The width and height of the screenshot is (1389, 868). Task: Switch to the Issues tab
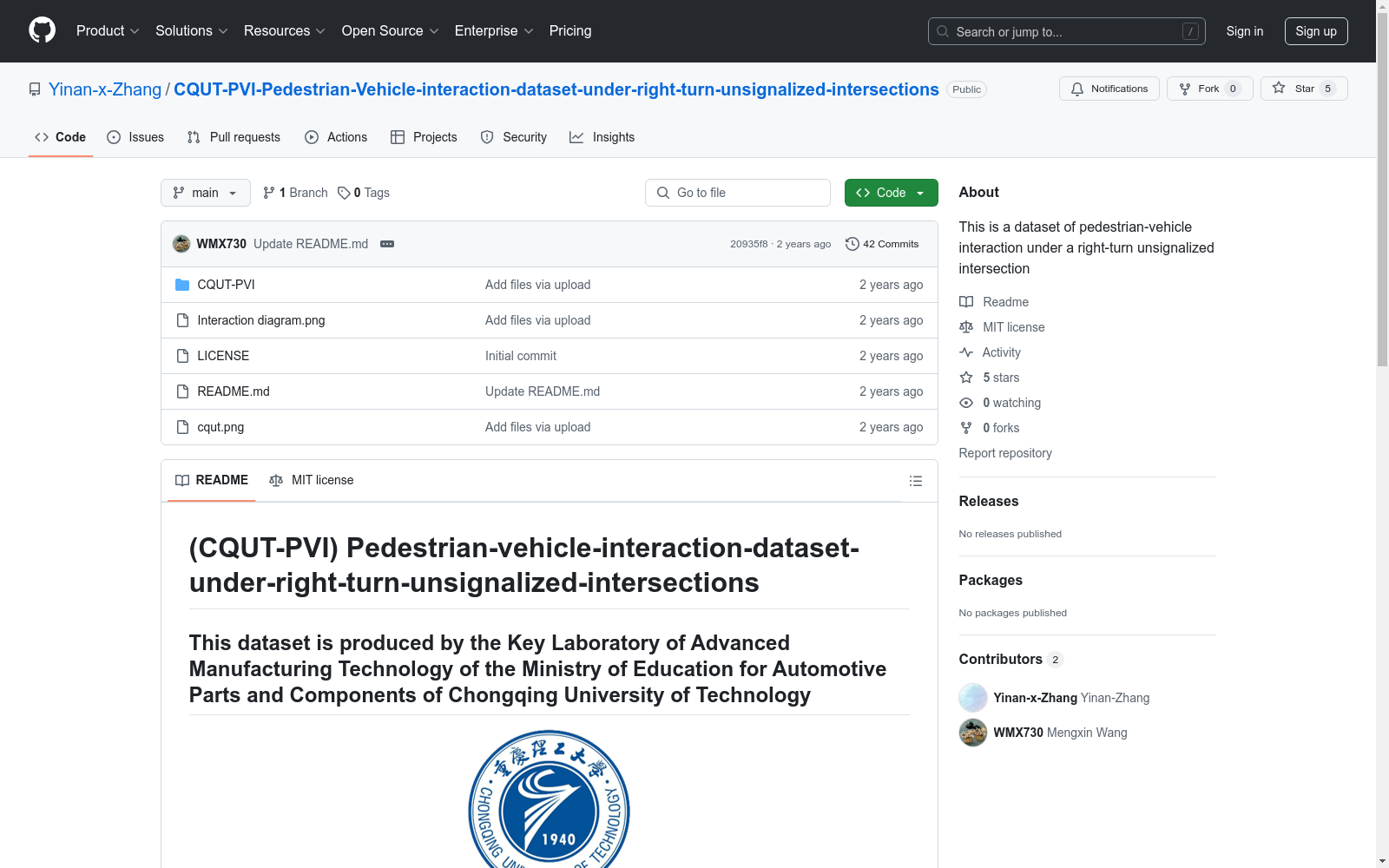(x=135, y=137)
